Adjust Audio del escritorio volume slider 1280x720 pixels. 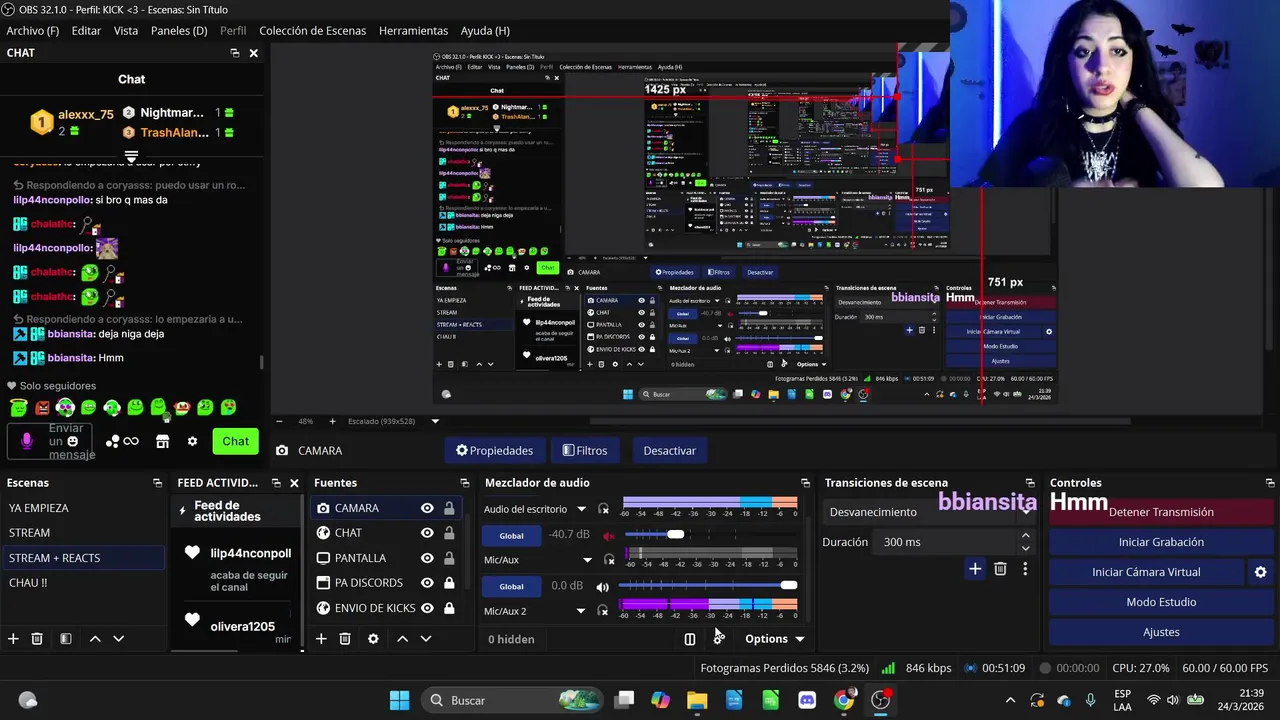pyautogui.click(x=676, y=535)
